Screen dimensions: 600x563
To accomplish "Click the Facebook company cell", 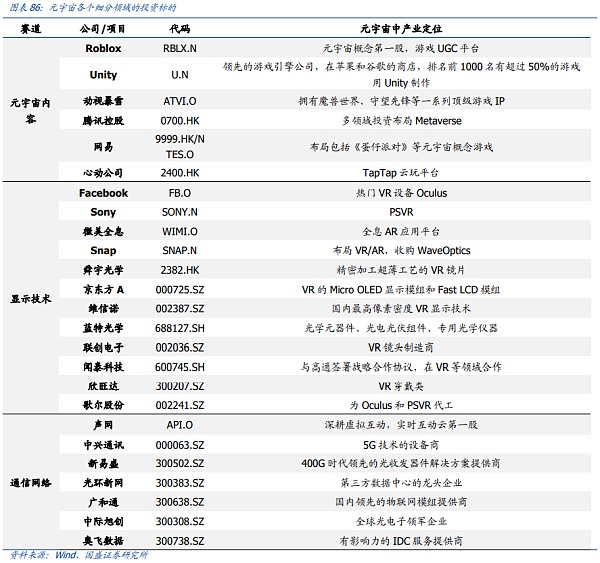I will point(103,193).
